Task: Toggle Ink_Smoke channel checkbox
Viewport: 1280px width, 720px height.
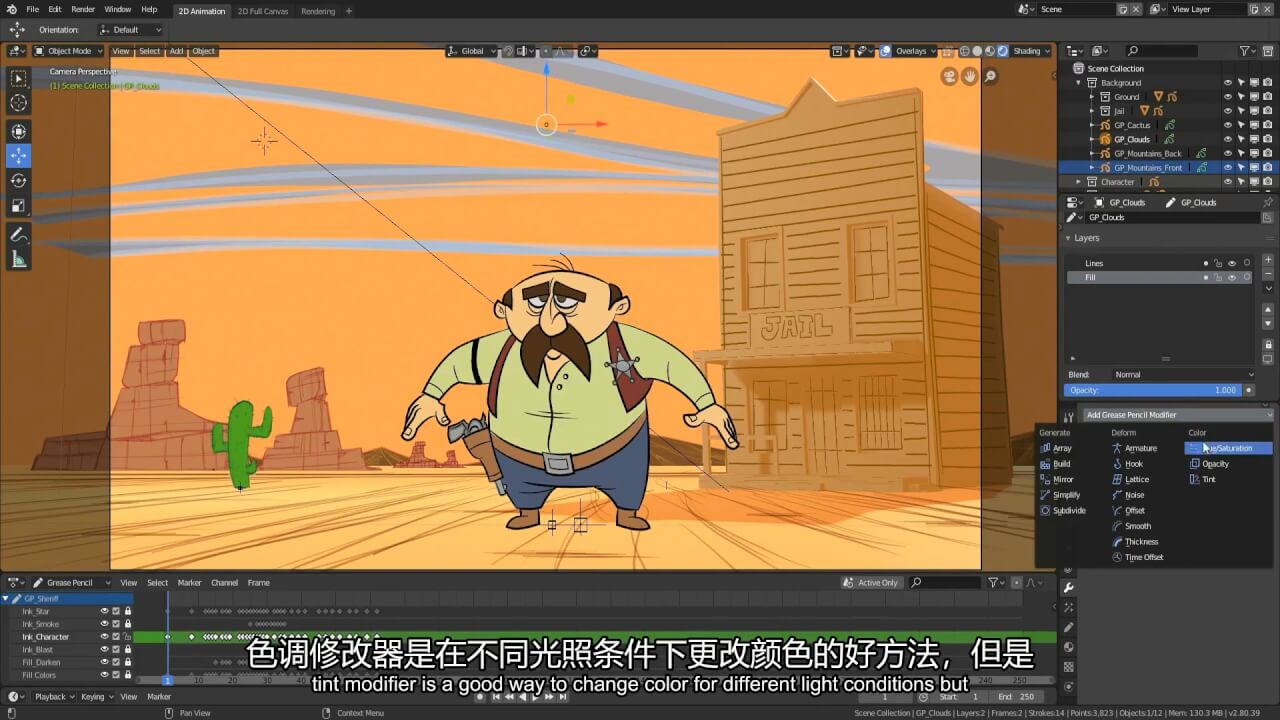Action: 116,624
